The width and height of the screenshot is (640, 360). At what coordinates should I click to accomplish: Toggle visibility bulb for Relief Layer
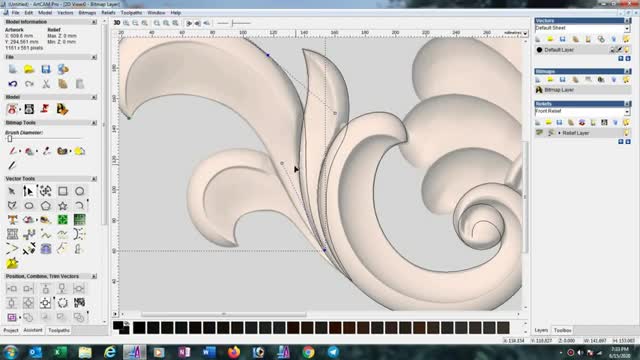click(627, 133)
